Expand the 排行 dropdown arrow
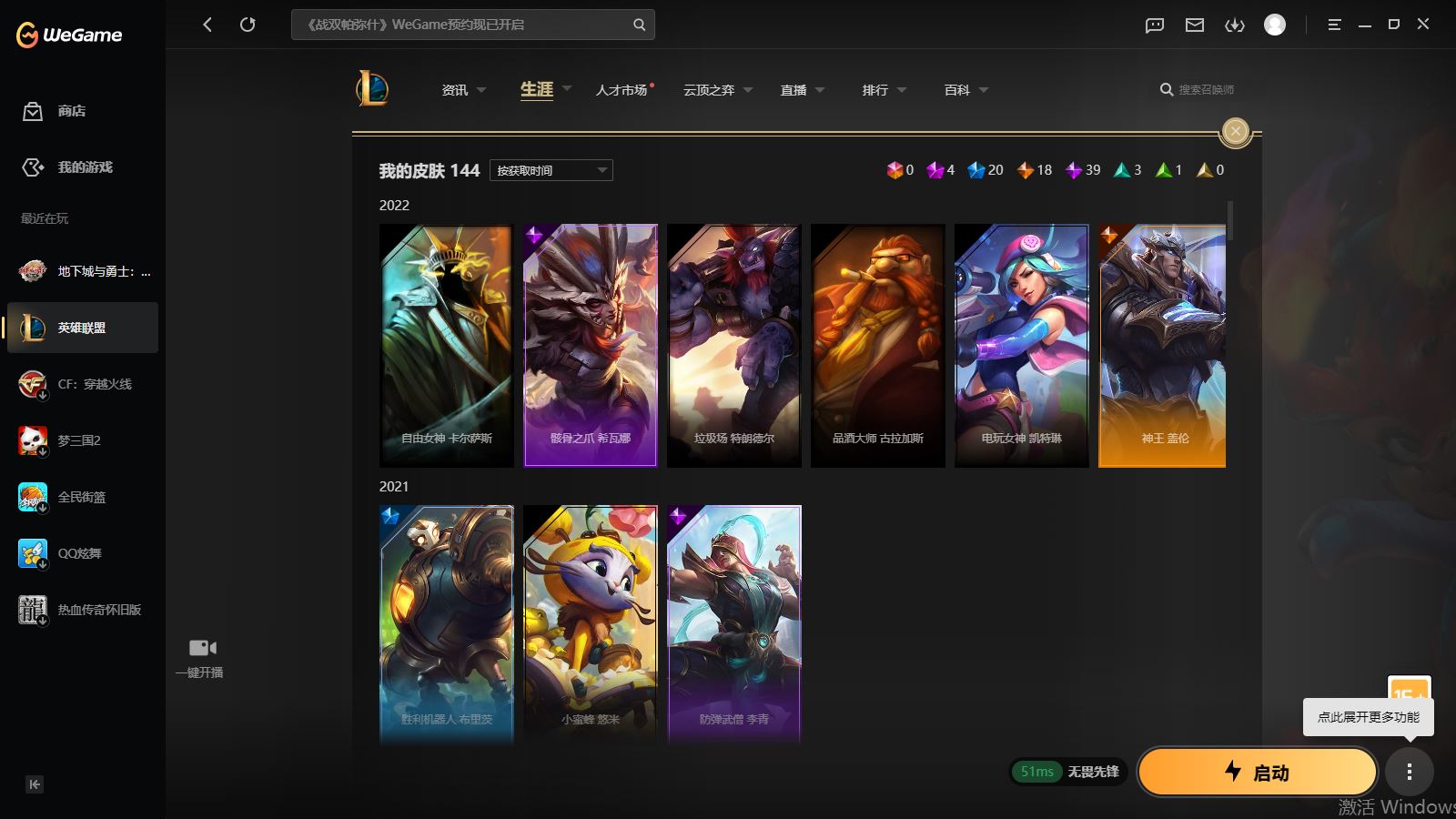1456x819 pixels. tap(902, 90)
